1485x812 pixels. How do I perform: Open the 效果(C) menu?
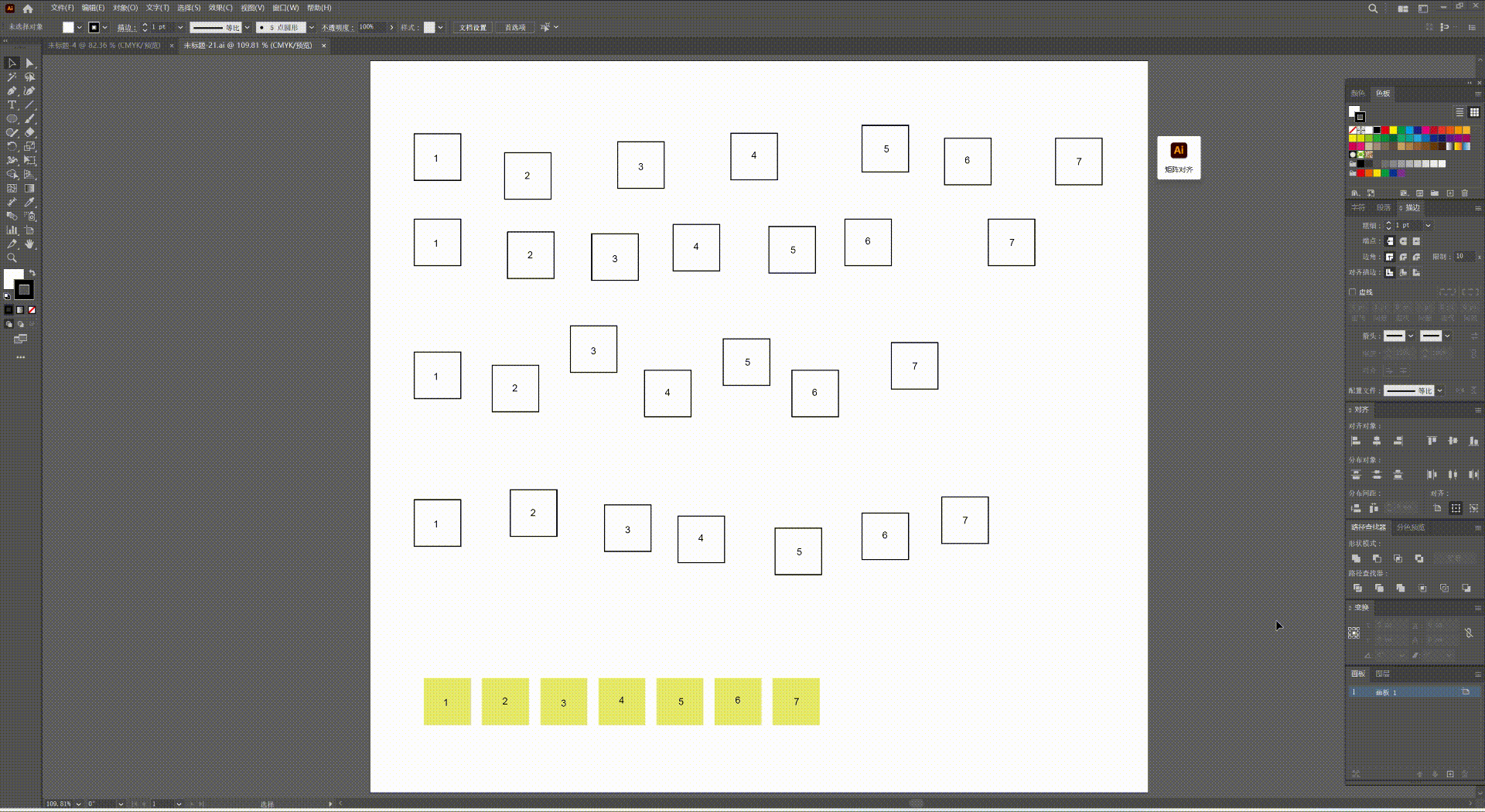point(220,8)
